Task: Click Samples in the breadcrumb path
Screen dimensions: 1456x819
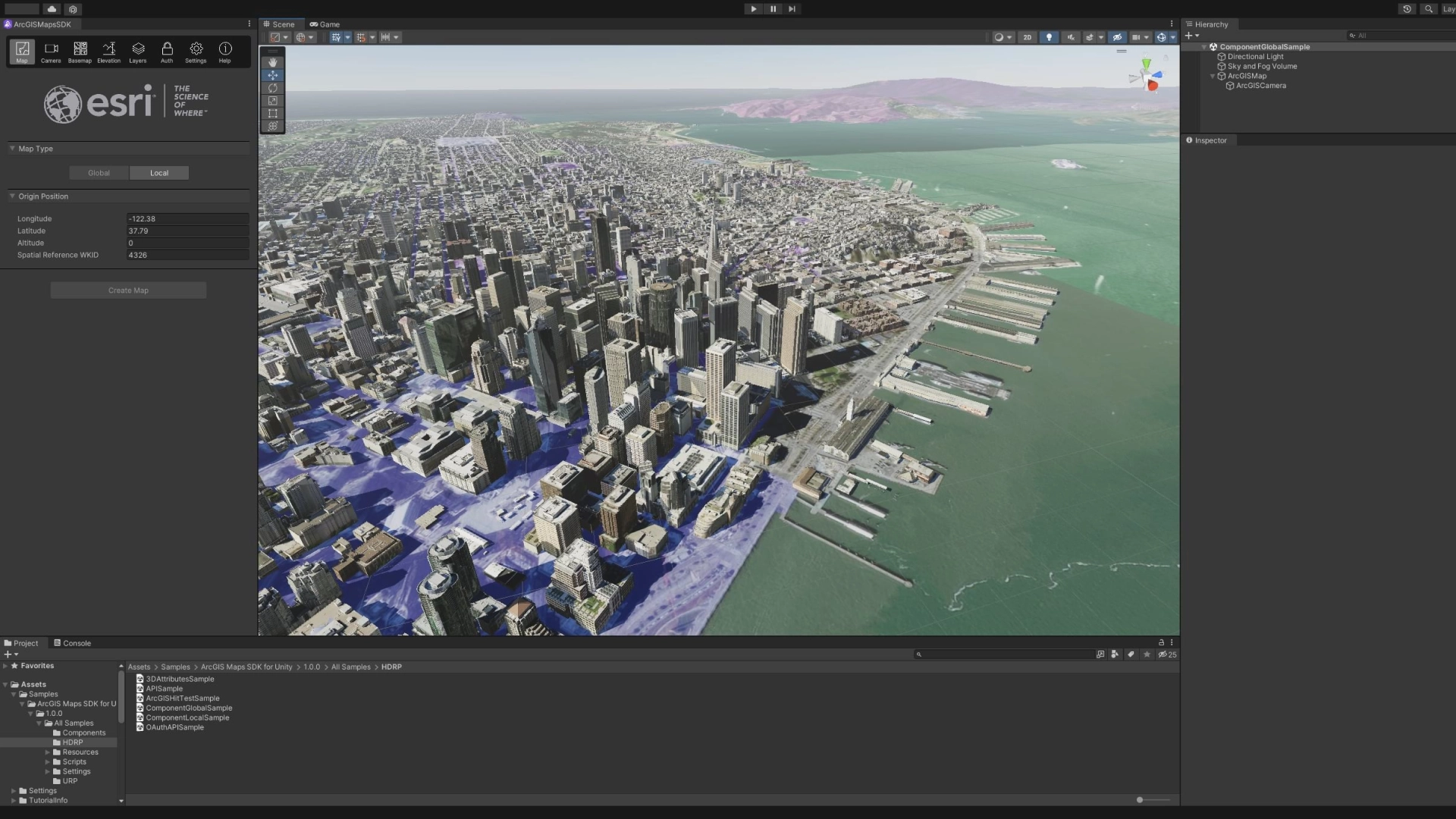Action: [x=175, y=667]
